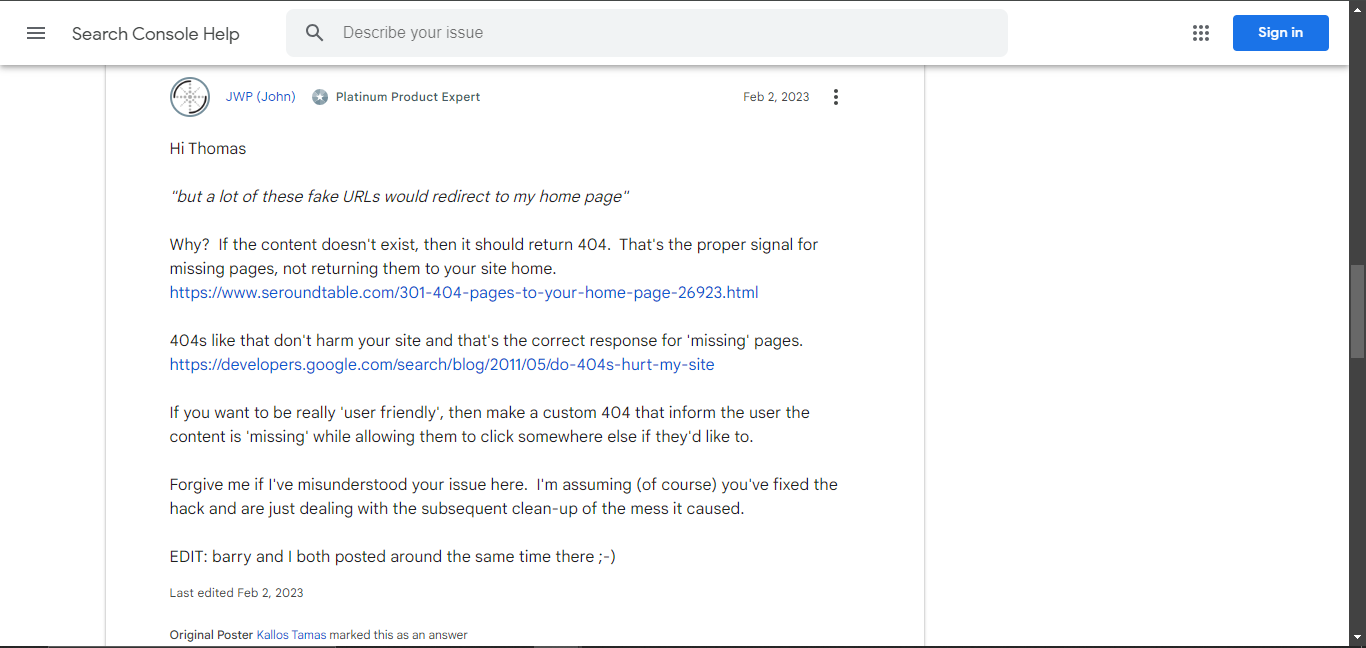The height and width of the screenshot is (648, 1366).
Task: Click the 'Platinum Product Expert' label
Action: 408,97
